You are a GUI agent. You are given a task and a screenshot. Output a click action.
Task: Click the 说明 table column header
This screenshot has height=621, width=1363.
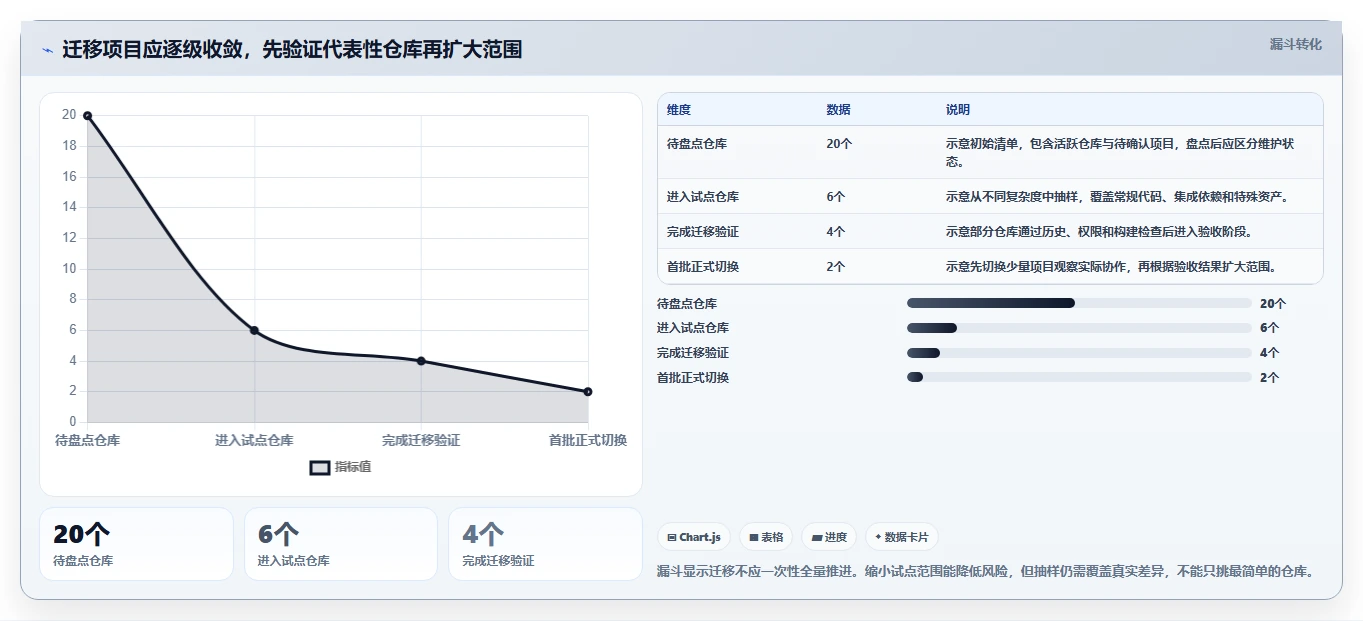958,110
